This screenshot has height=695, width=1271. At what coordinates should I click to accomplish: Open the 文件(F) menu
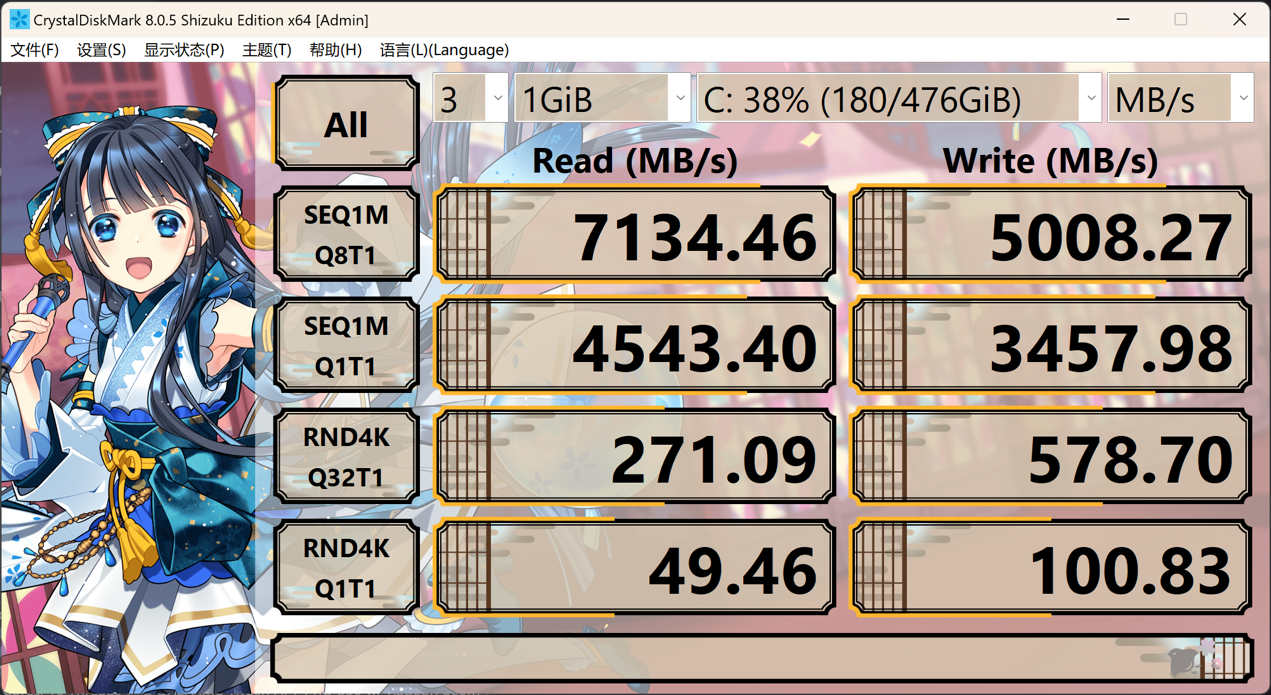(x=34, y=50)
